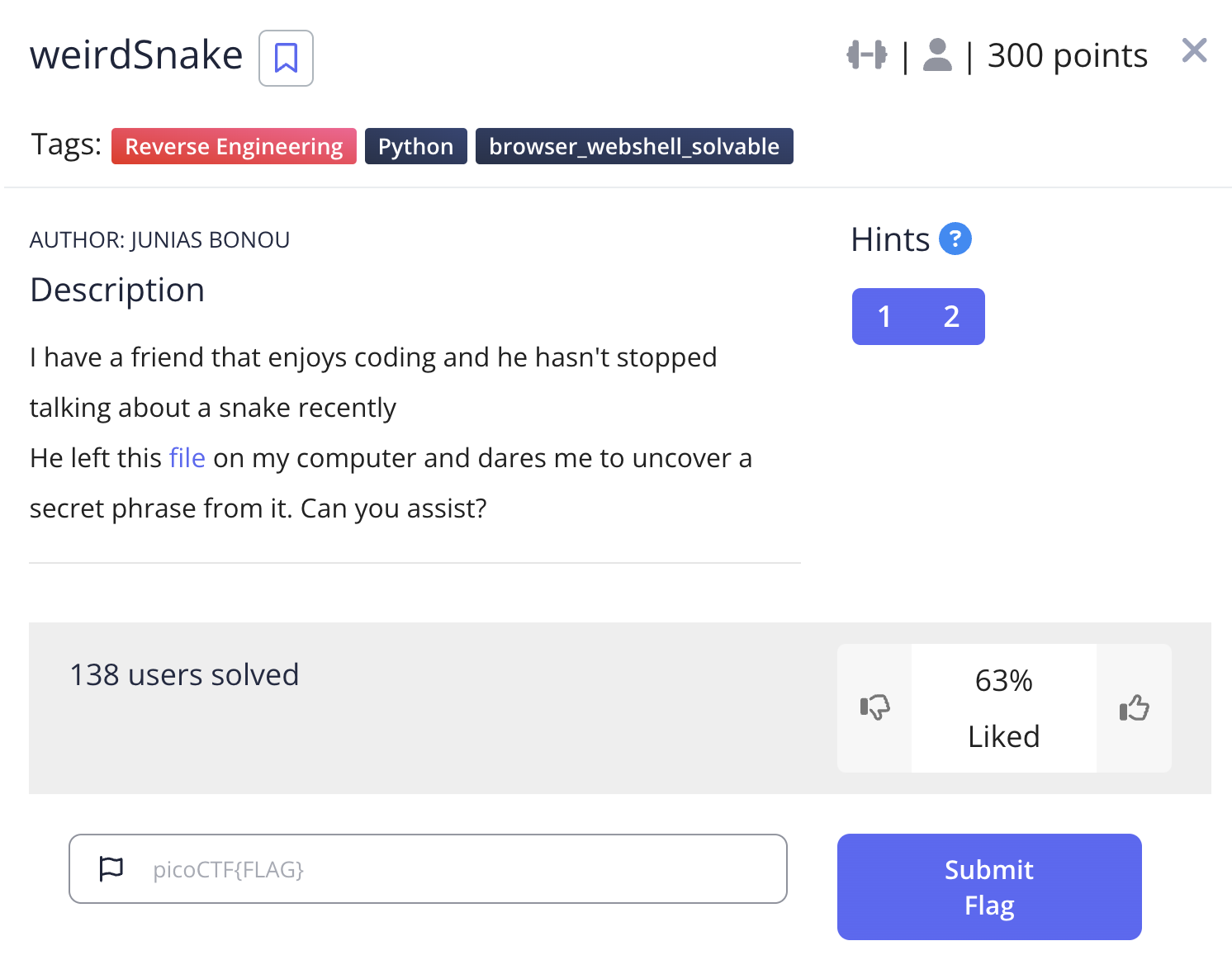Viewport: 1232px width, 974px height.
Task: Select the Reverse Engineering tag
Action: click(234, 146)
